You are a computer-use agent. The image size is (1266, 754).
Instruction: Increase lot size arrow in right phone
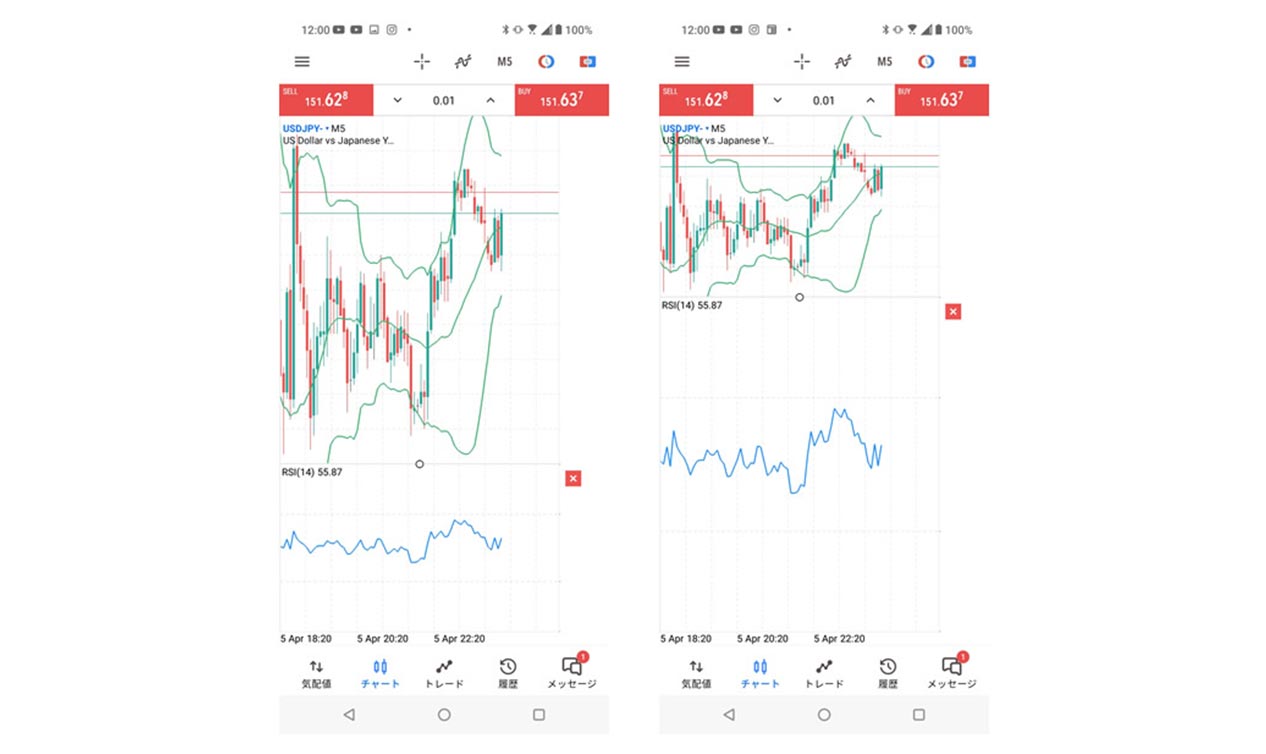coord(870,100)
